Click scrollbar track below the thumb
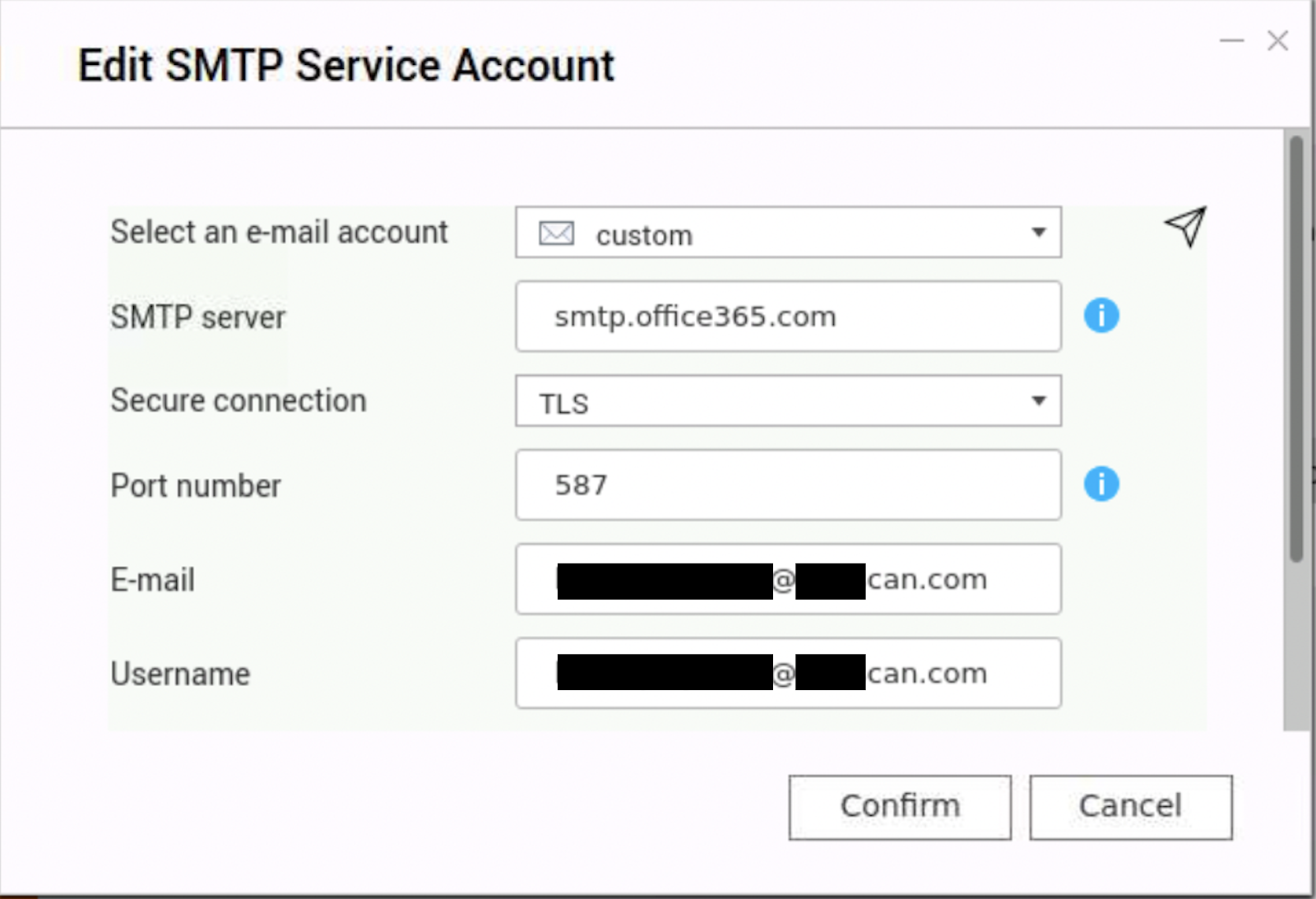 point(1296,646)
